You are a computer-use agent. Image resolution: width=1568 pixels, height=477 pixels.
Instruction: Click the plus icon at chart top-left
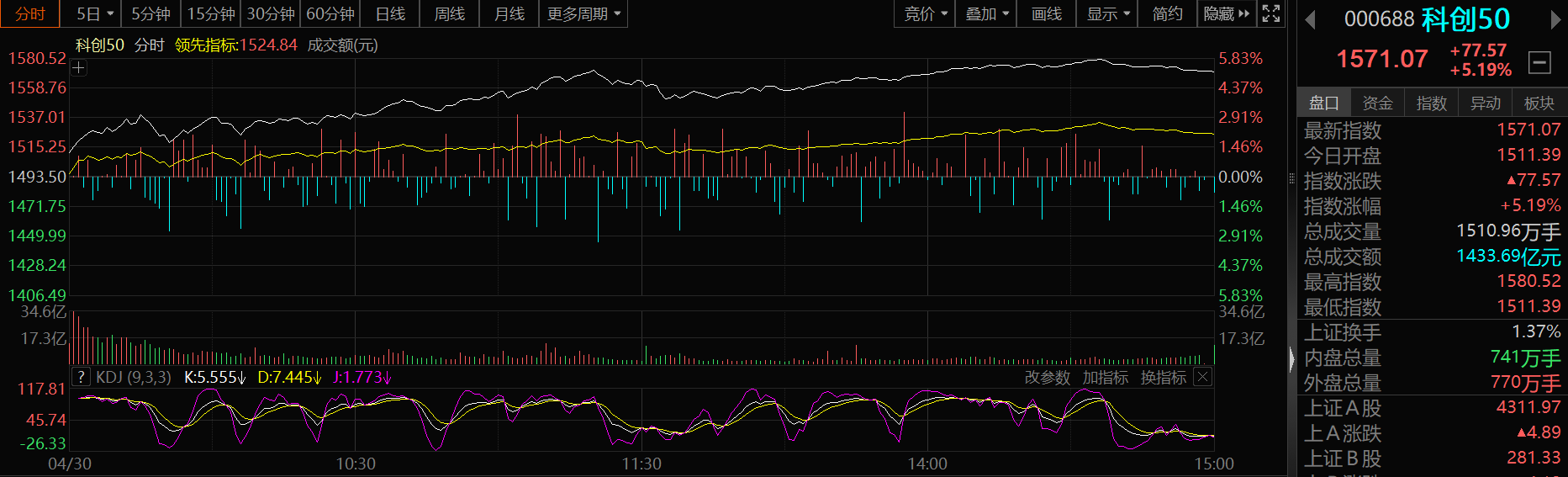point(78,68)
